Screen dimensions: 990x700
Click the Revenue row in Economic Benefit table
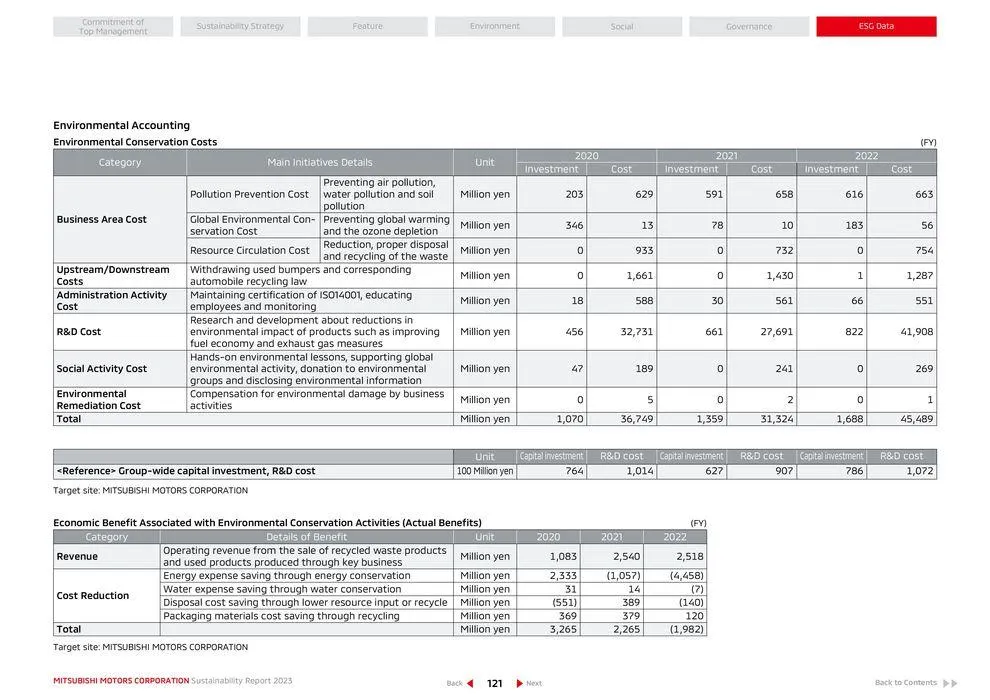pyautogui.click(x=77, y=556)
